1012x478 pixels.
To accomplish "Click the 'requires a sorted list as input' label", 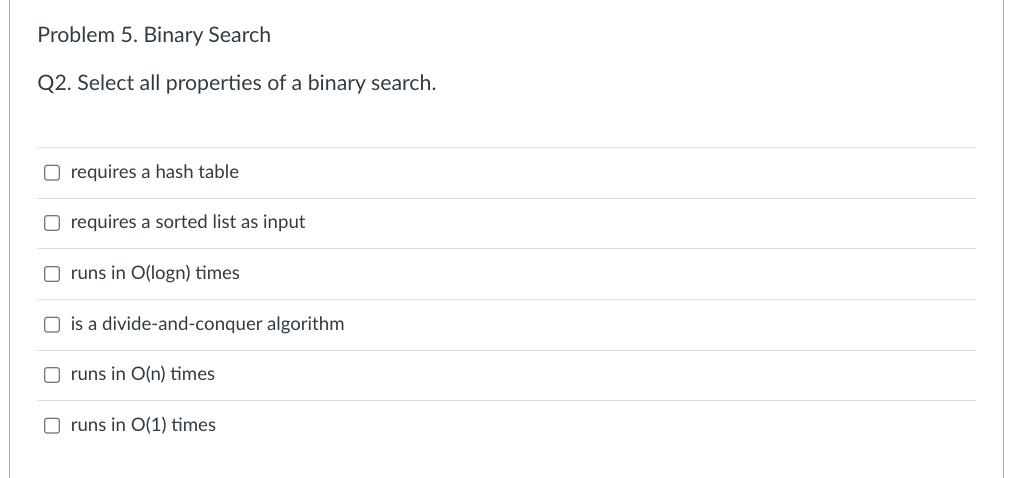I will coord(188,222).
